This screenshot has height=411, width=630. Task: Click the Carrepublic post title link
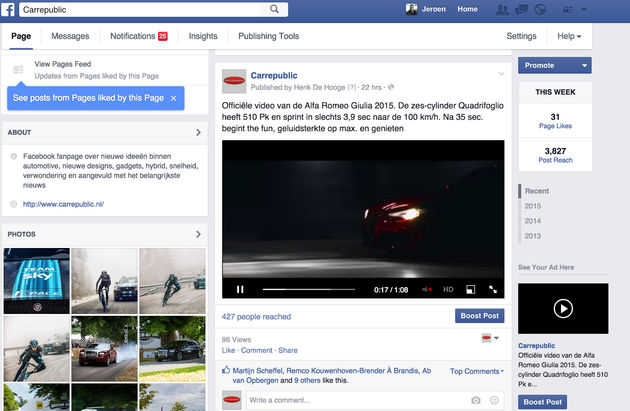click(x=274, y=76)
